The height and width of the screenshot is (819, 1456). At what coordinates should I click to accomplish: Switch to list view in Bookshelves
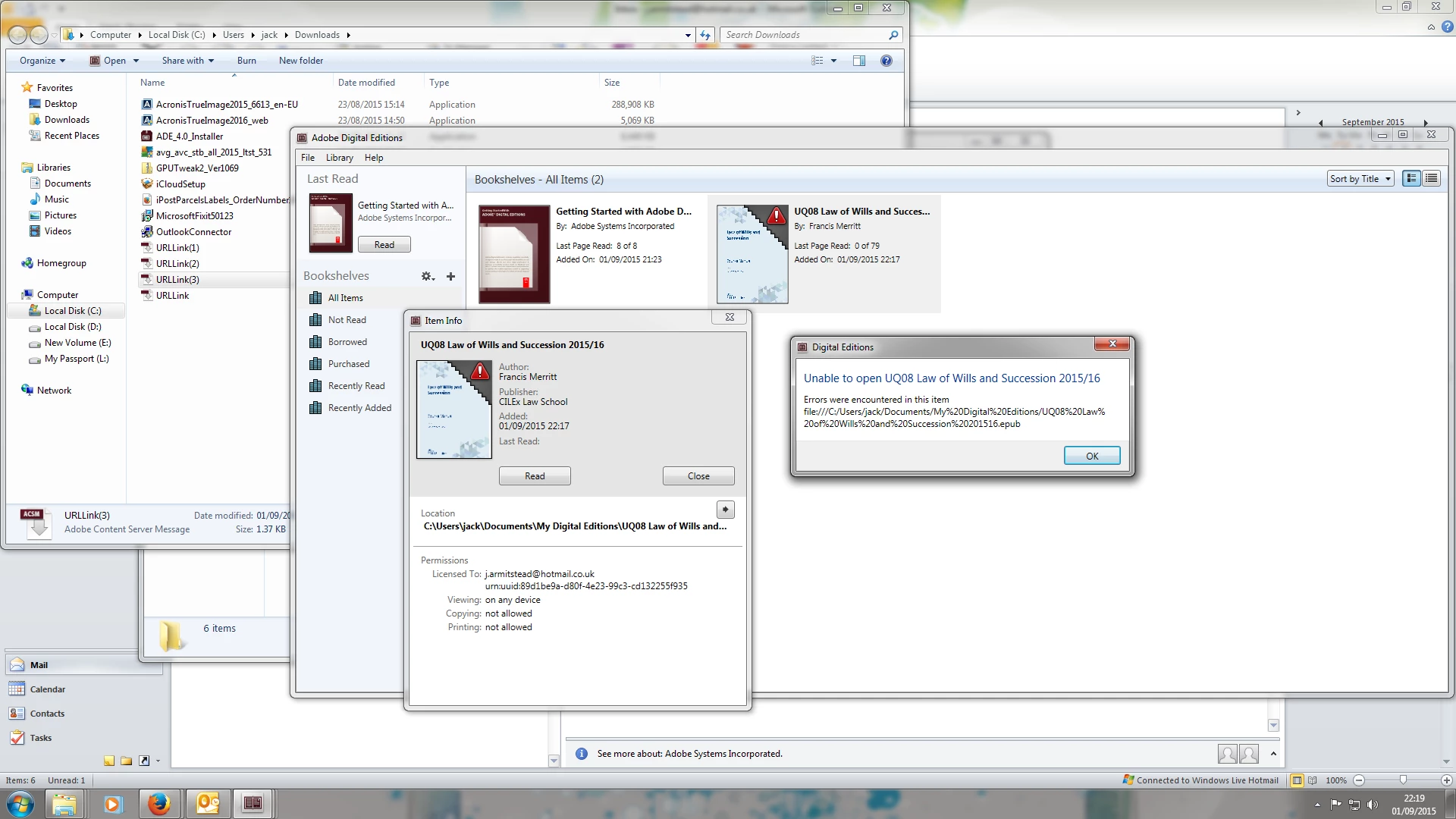[1431, 179]
